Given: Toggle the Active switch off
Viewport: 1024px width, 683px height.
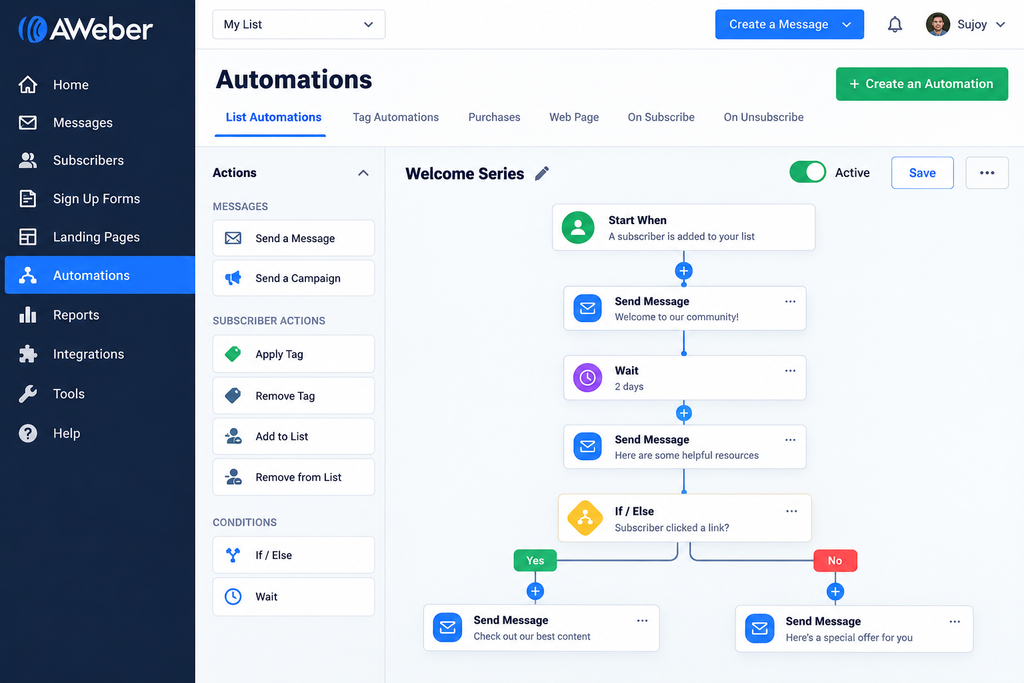Looking at the screenshot, I should point(807,172).
